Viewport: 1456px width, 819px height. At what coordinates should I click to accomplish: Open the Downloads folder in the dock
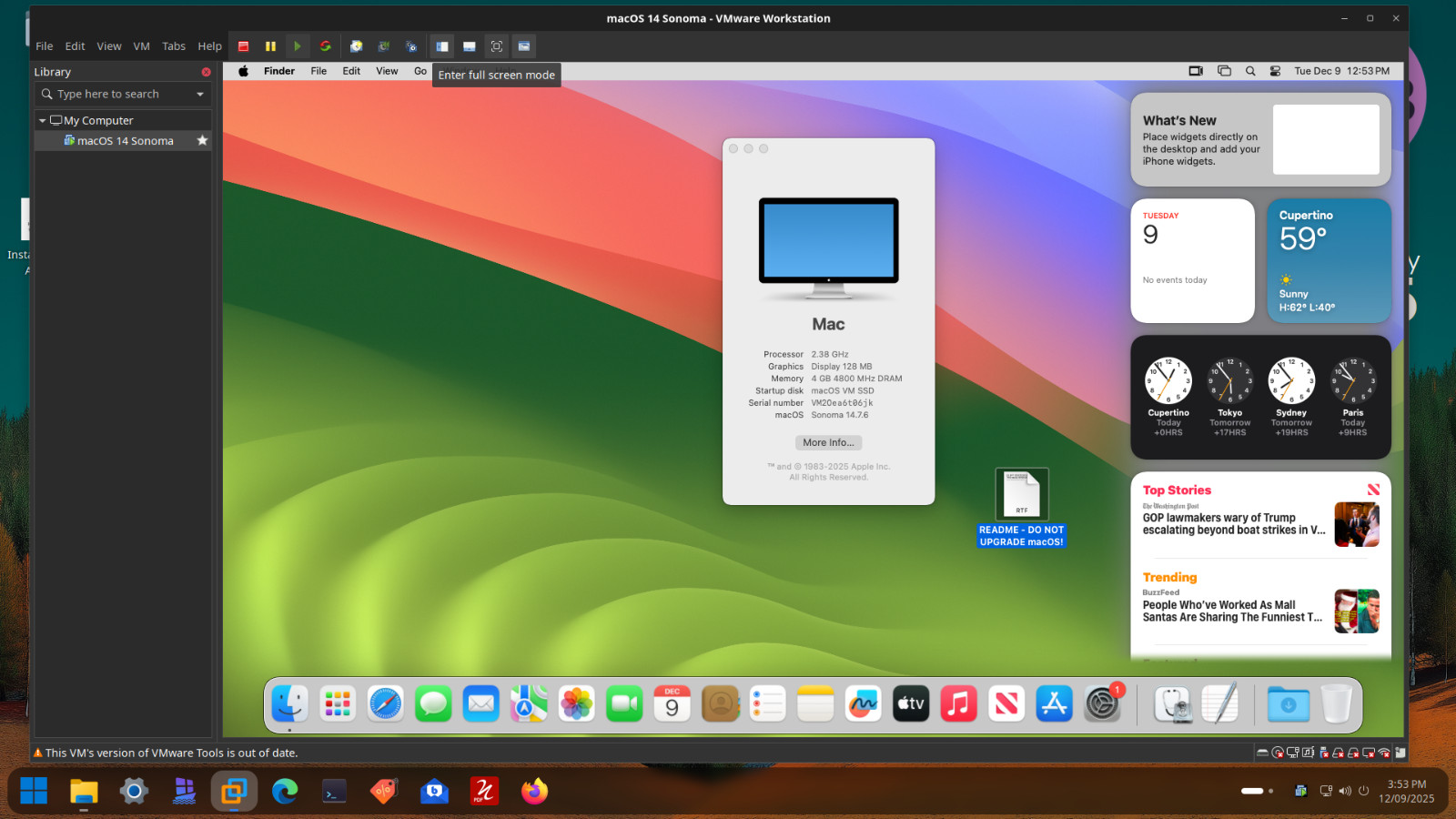[1289, 703]
